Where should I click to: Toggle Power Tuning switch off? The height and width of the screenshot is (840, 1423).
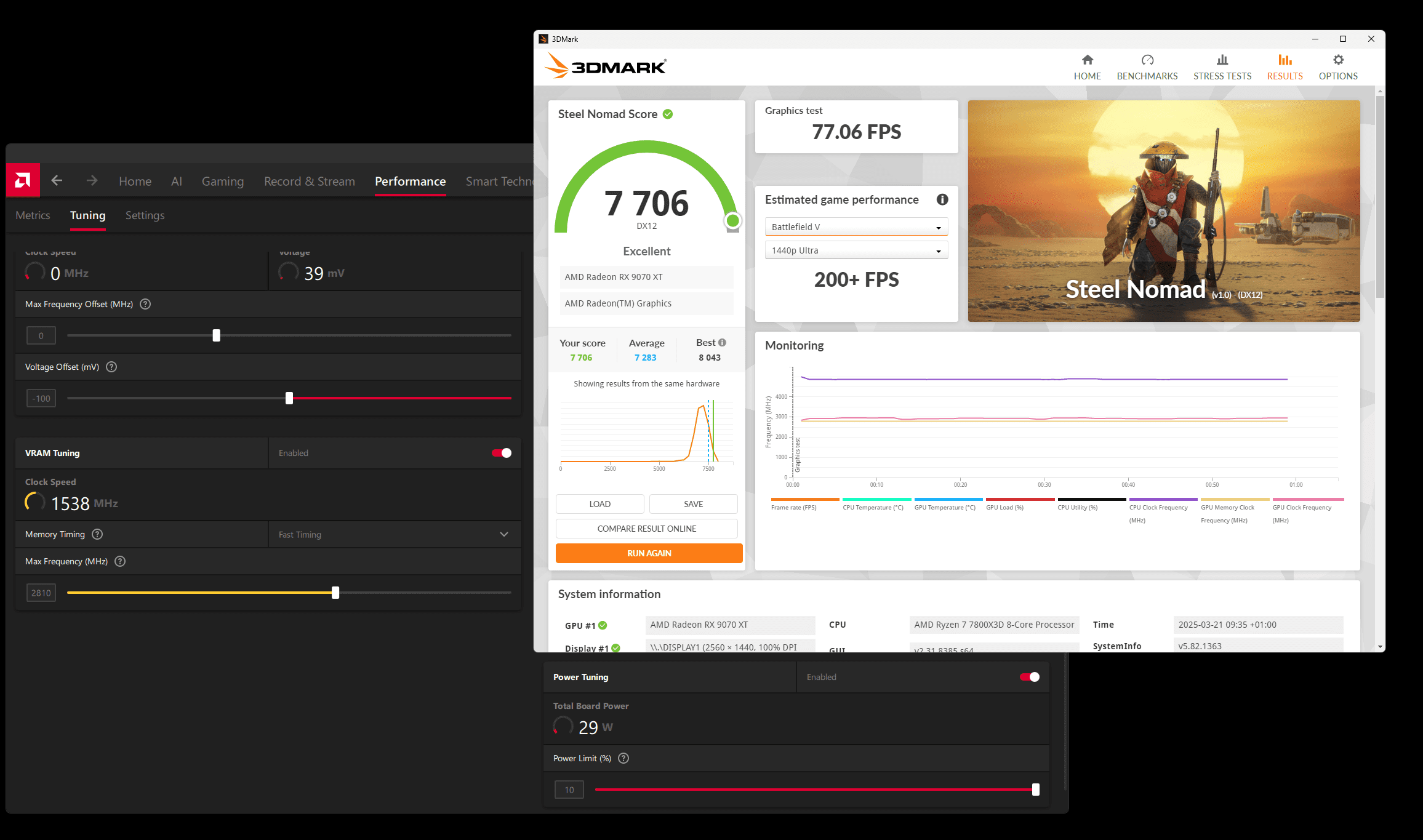tap(1030, 677)
